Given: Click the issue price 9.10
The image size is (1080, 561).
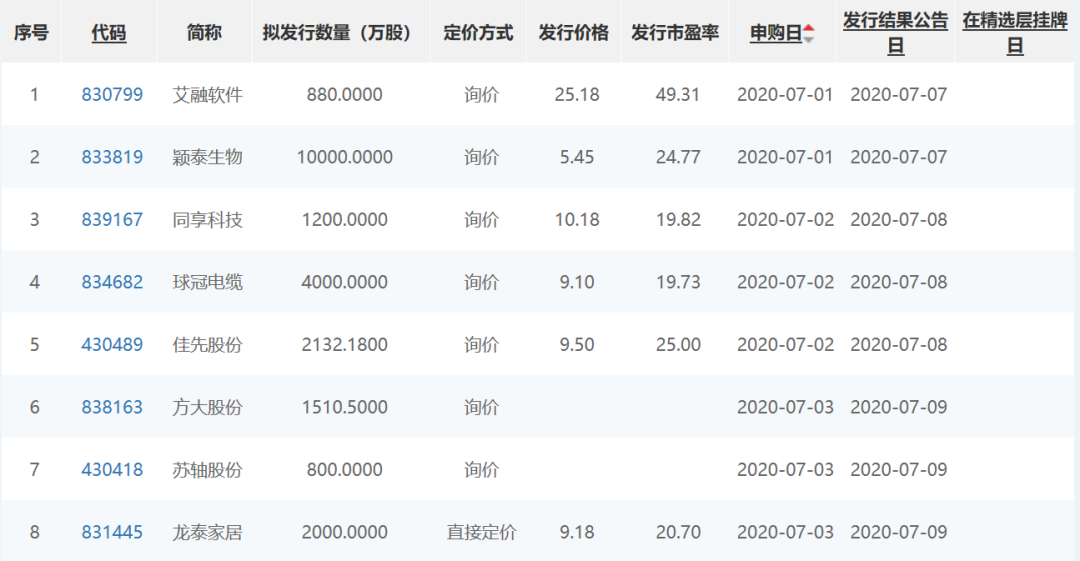Looking at the screenshot, I should pos(577,282).
